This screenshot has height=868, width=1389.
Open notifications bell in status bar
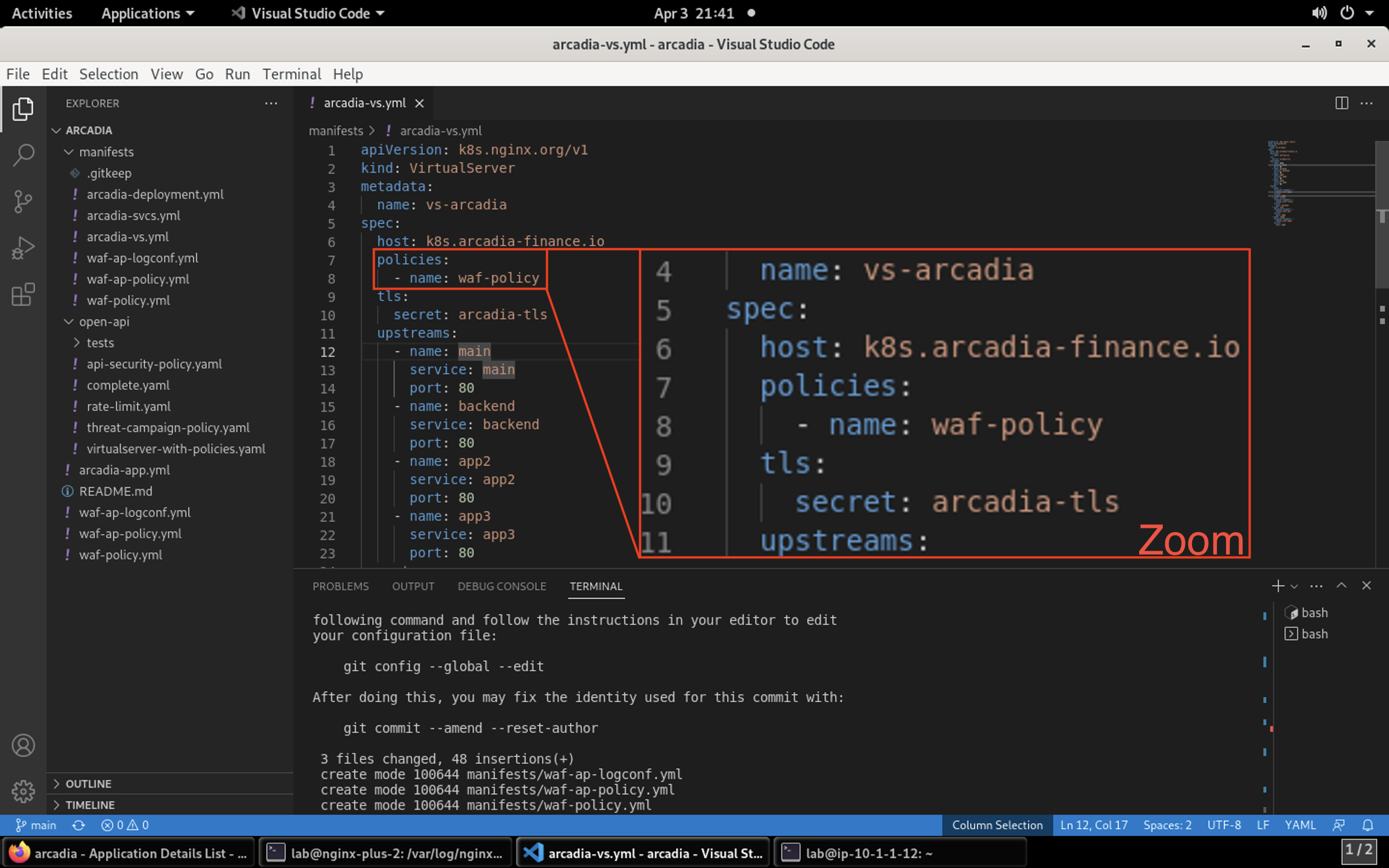click(1368, 825)
